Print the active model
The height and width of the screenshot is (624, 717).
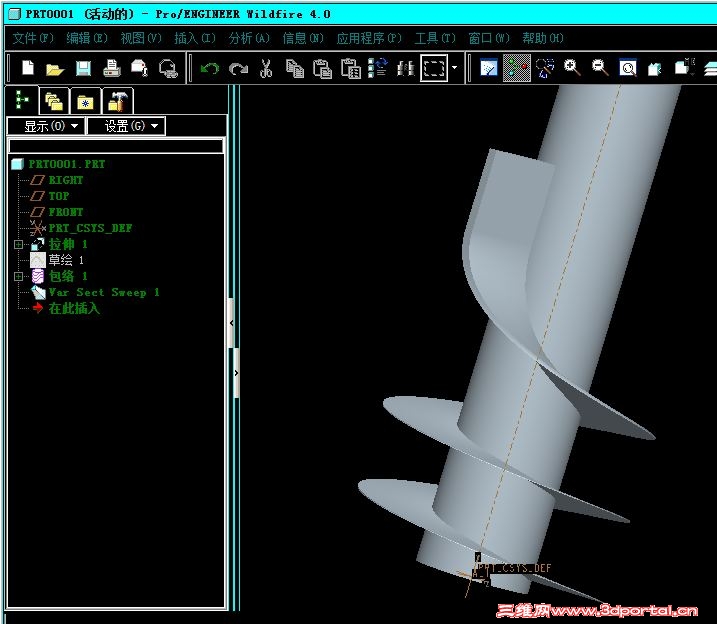coord(112,69)
